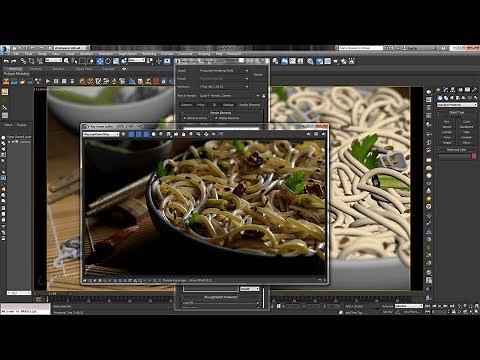Open the Select by Name tool
This screenshot has height=360, width=480.
point(74,61)
